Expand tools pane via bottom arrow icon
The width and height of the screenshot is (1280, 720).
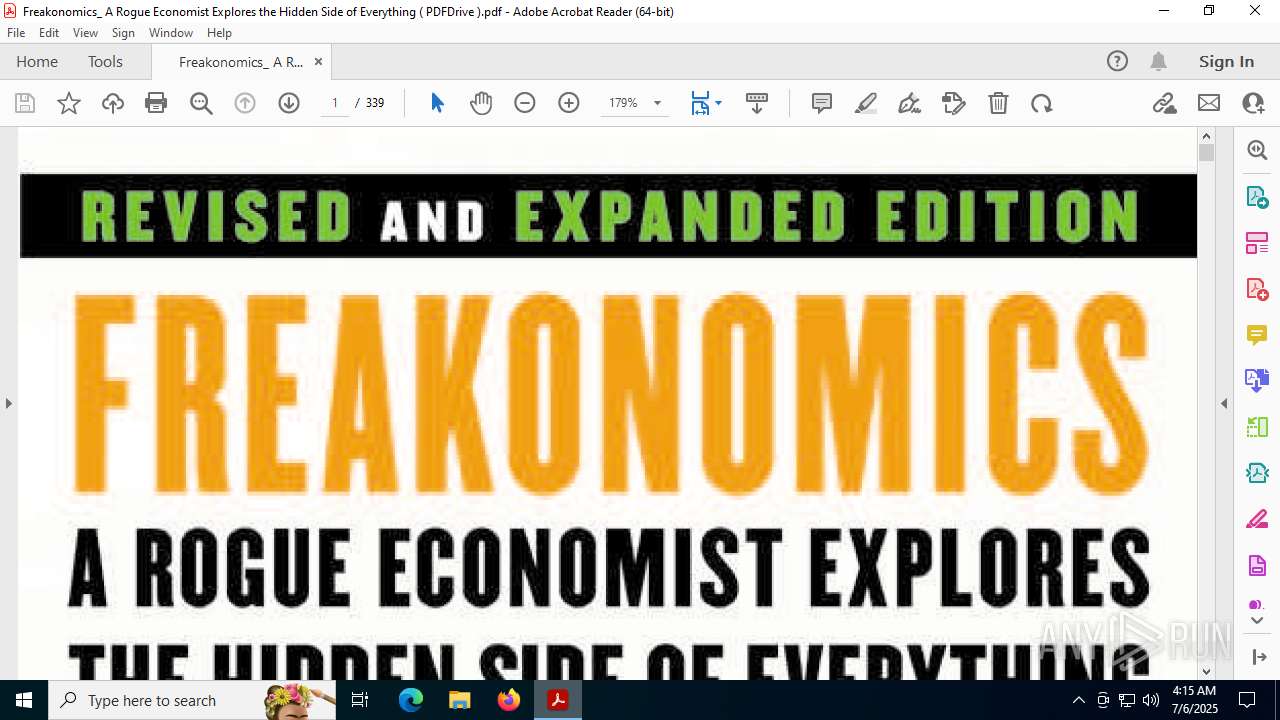1258,657
